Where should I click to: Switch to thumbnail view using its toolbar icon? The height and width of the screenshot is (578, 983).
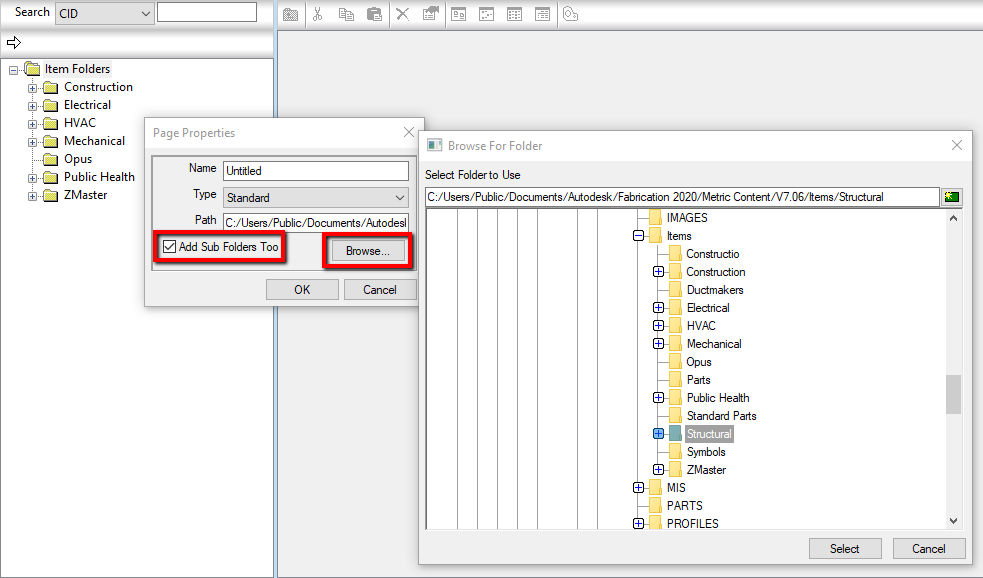(458, 13)
